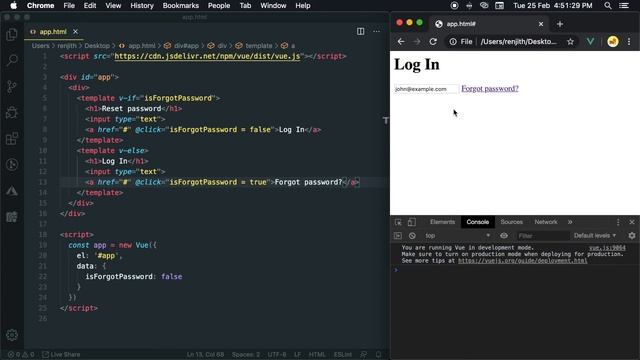640x360 pixels.
Task: Select the app.html# Chrome tab
Action: click(x=490, y=24)
